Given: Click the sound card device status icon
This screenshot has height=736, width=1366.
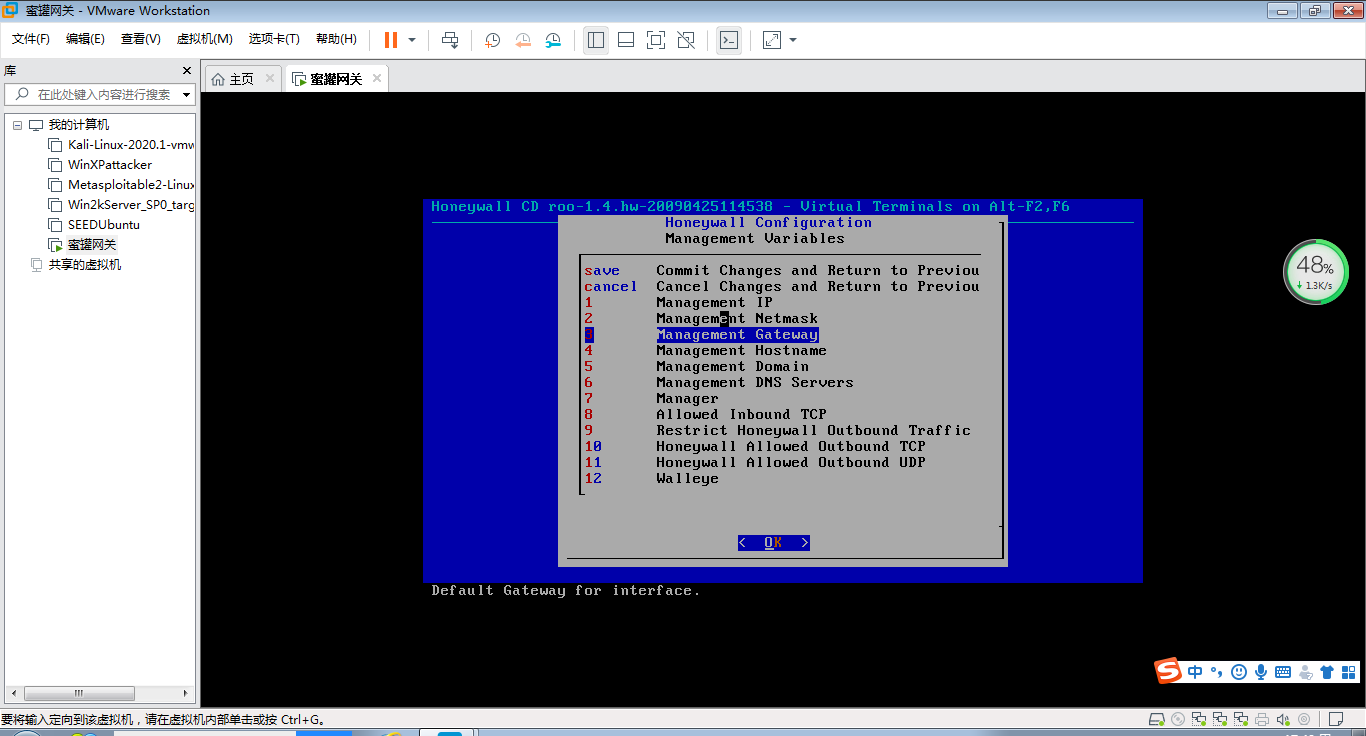Looking at the screenshot, I should tap(1283, 719).
